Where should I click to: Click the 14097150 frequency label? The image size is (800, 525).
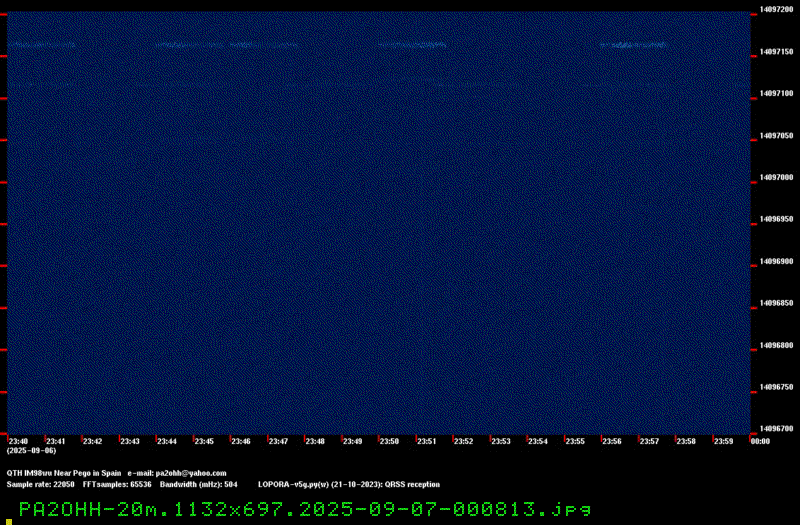(777, 52)
